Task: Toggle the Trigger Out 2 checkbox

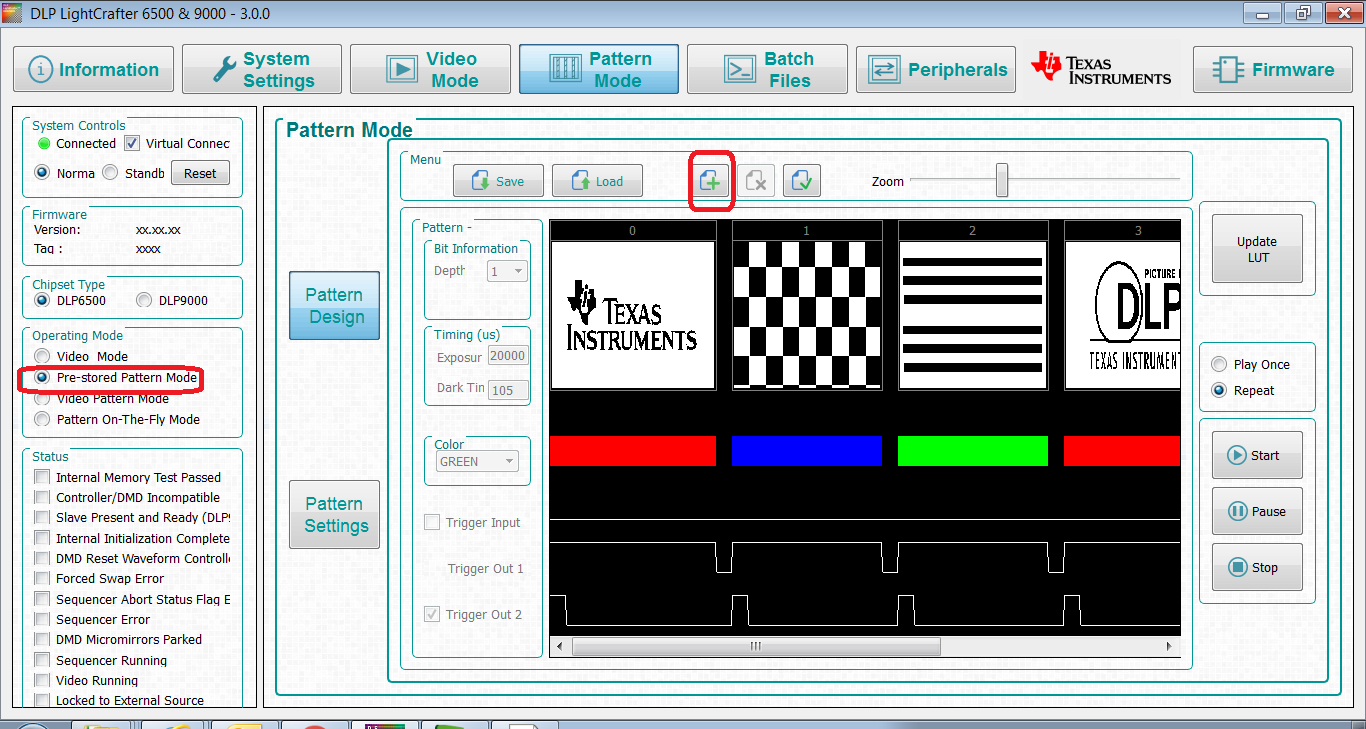Action: [432, 614]
